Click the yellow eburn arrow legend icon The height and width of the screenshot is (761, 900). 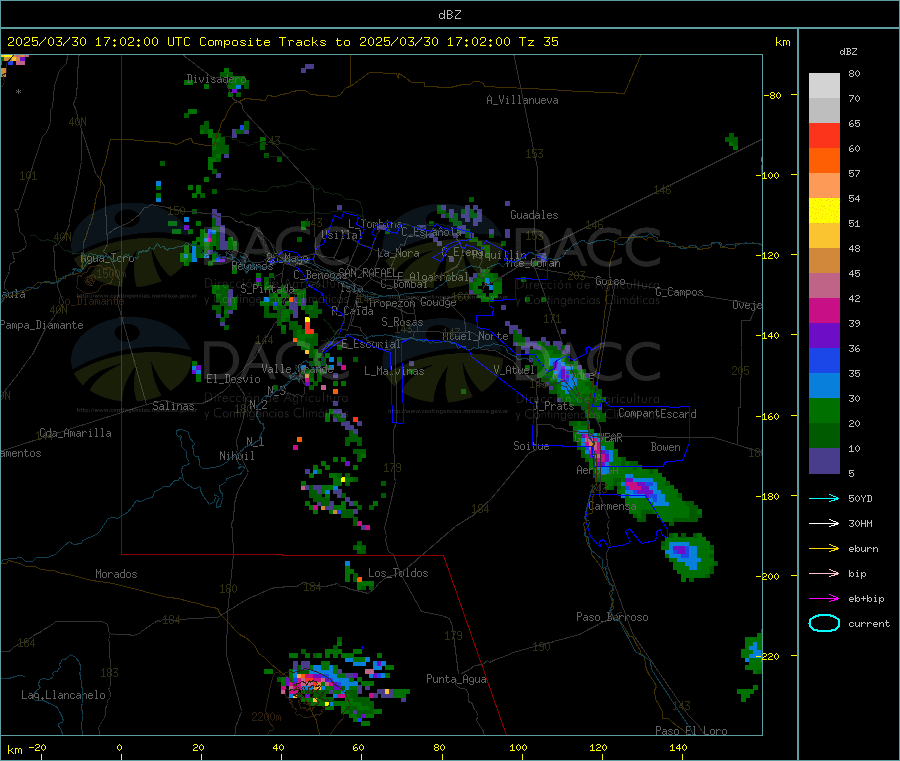click(x=824, y=549)
